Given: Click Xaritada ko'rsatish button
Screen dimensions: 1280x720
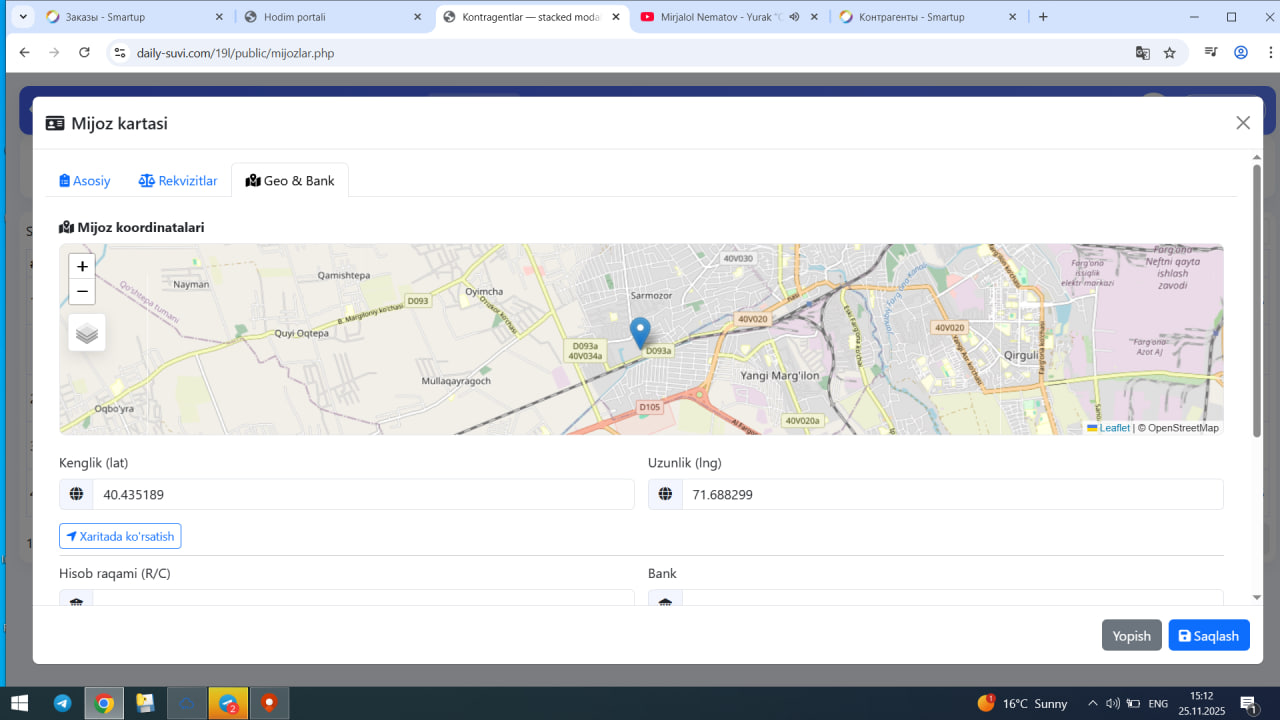Looking at the screenshot, I should point(120,537).
